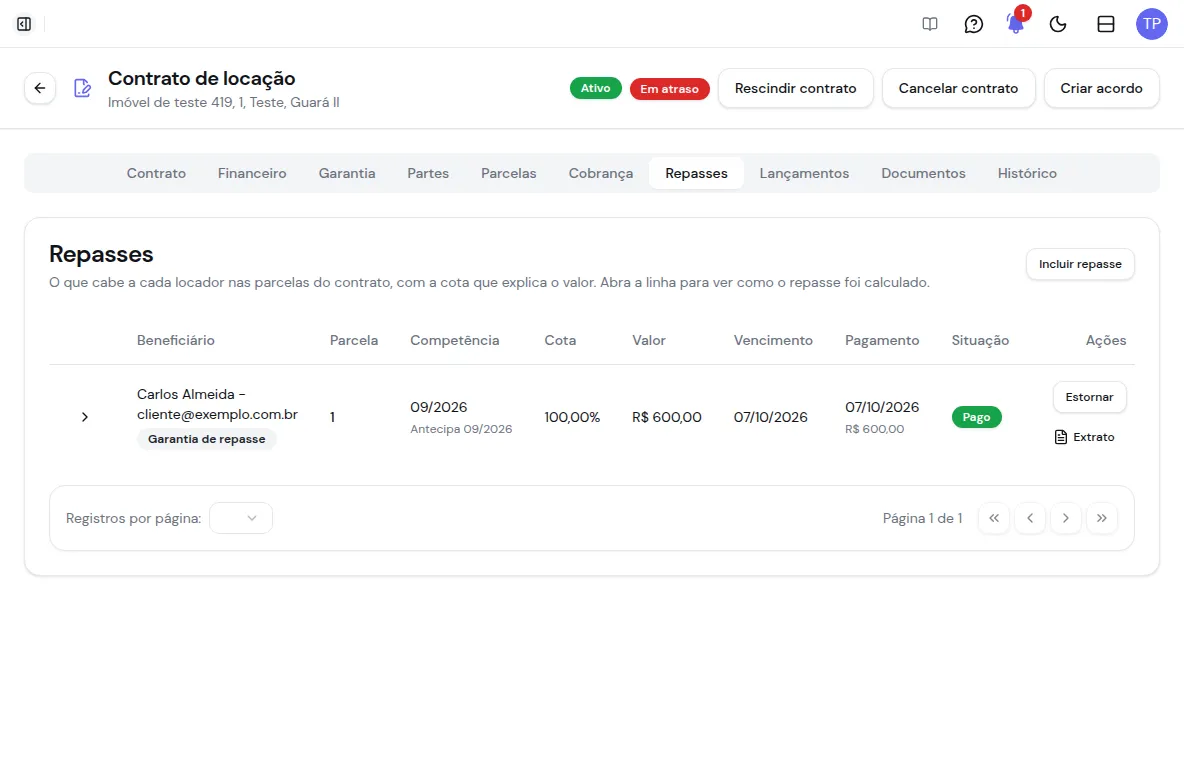Viewport: 1184px width, 780px height.
Task: Click the Cancelar contrato button
Action: click(x=958, y=88)
